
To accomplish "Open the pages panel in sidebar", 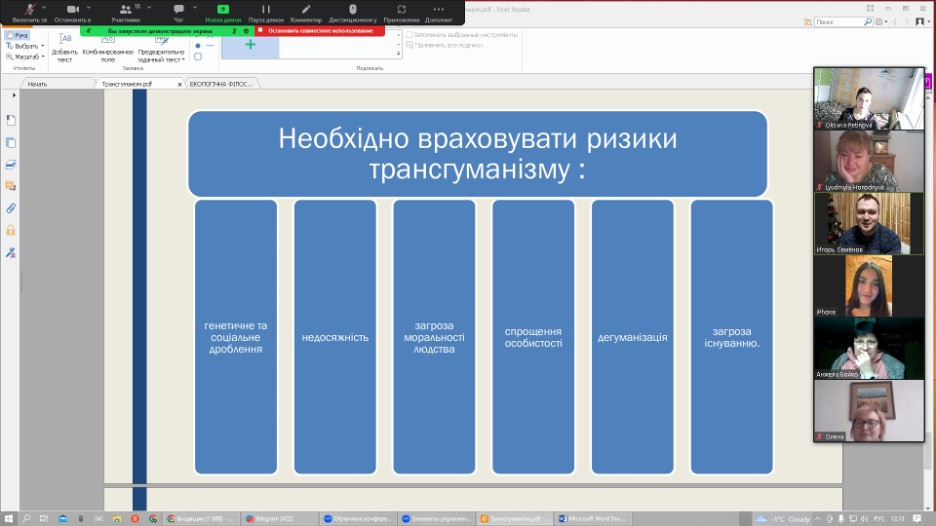I will pos(11,143).
